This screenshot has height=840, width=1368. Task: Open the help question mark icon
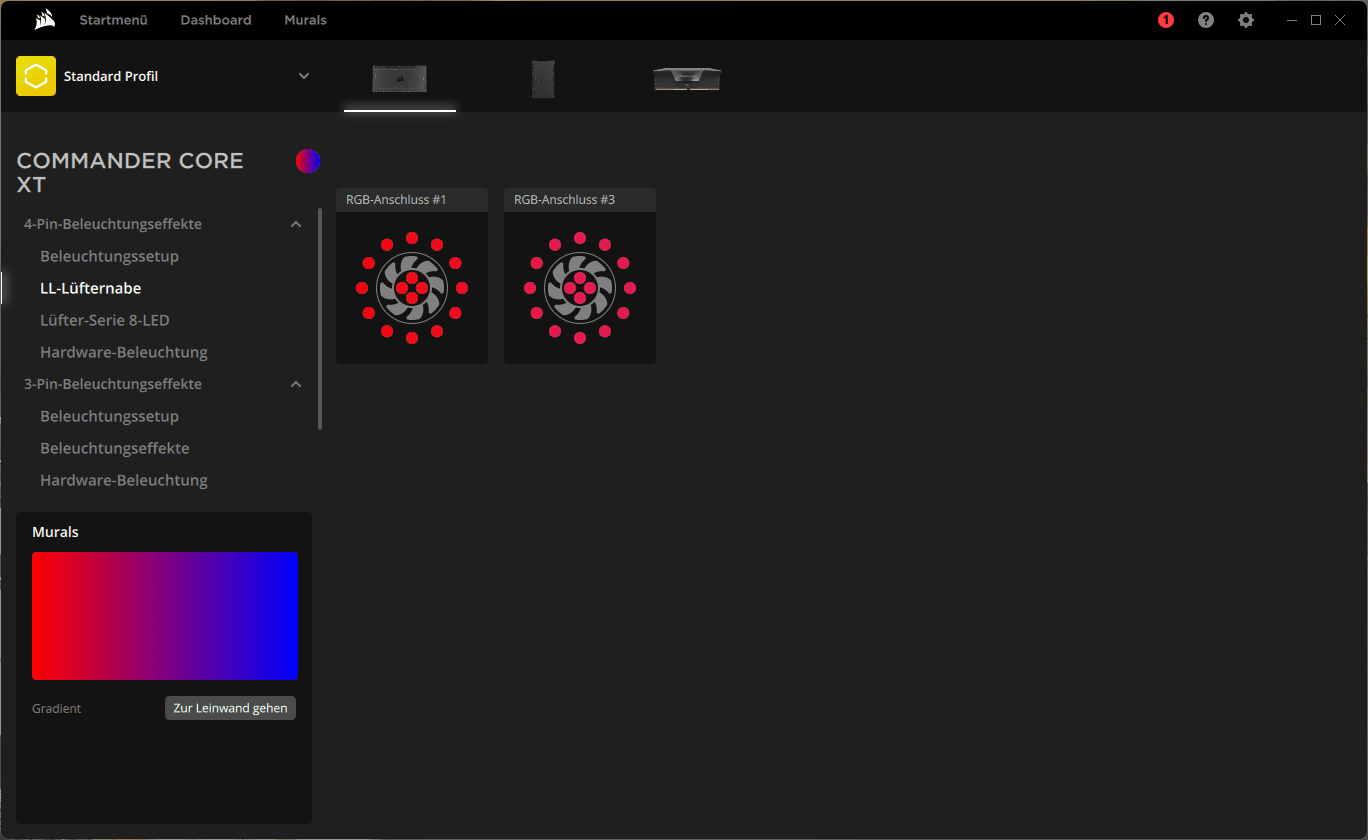[x=1206, y=20]
